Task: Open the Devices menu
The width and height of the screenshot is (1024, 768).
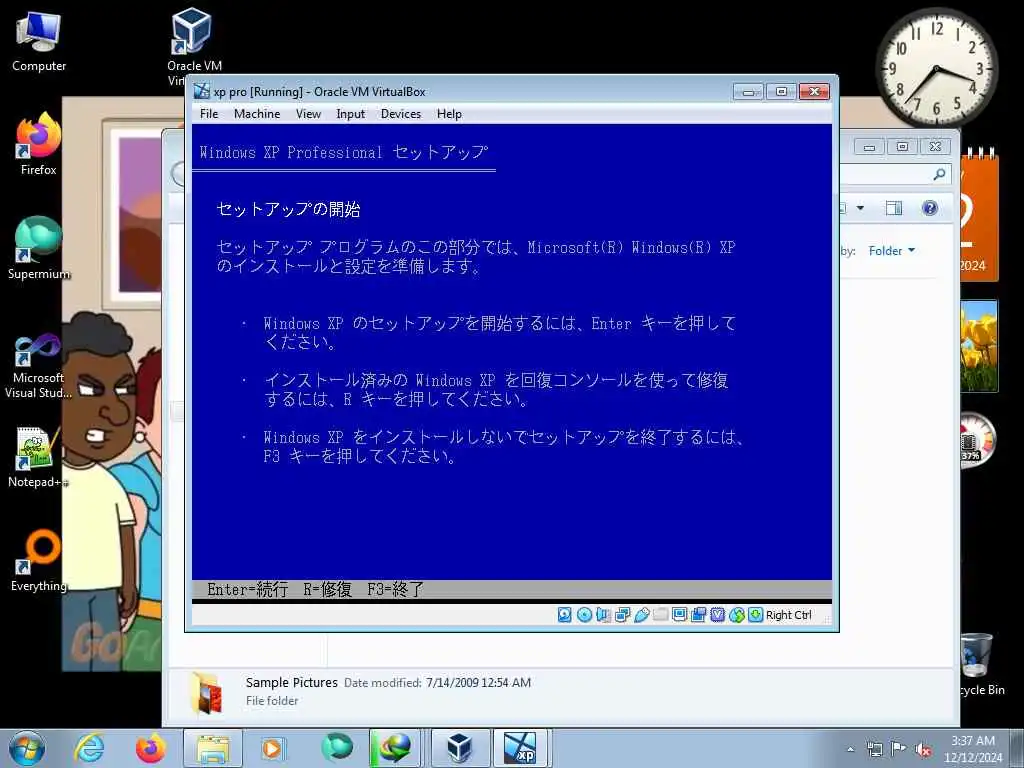Action: (x=401, y=114)
